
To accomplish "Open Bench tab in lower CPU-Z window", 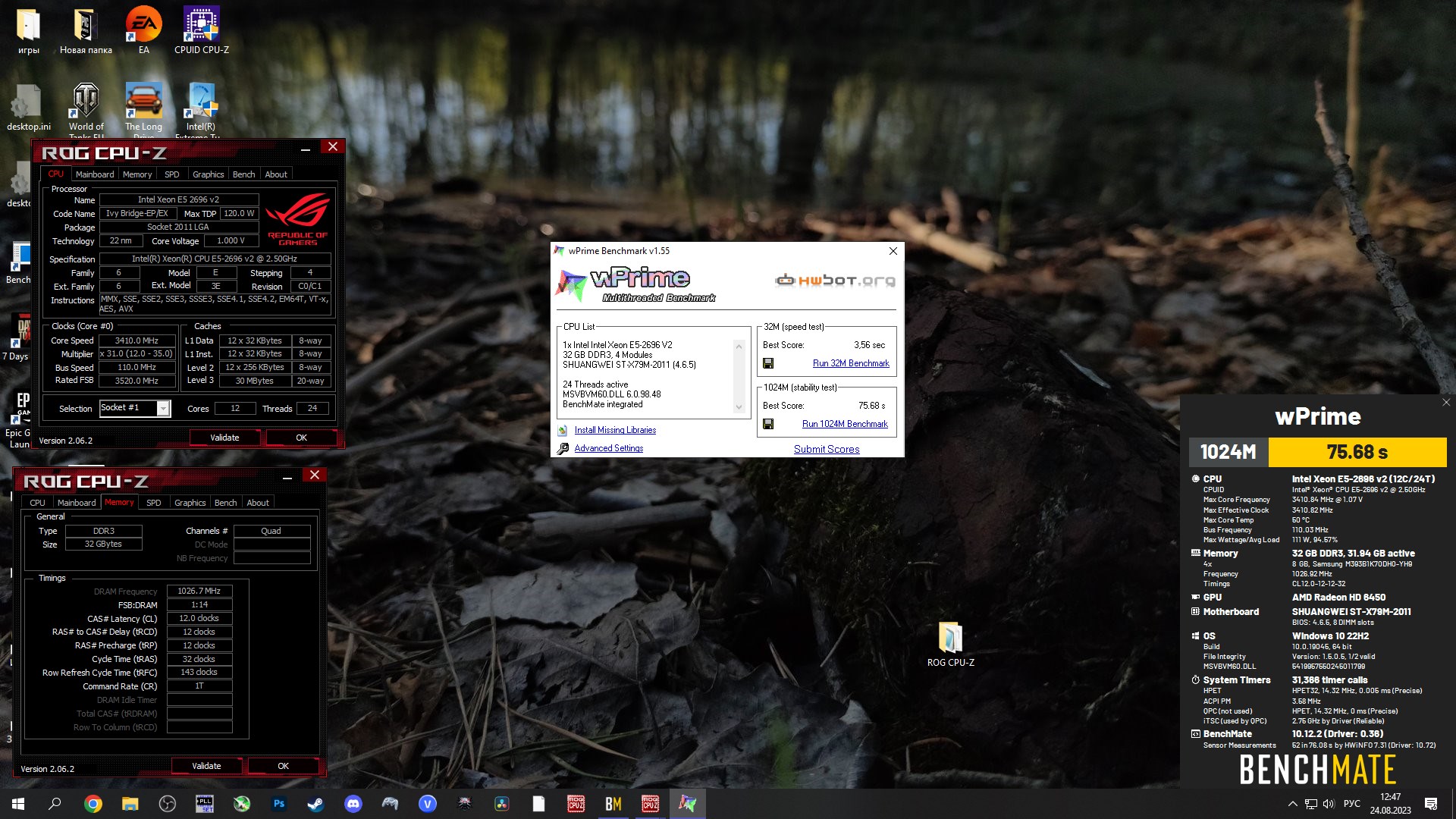I will tap(225, 503).
